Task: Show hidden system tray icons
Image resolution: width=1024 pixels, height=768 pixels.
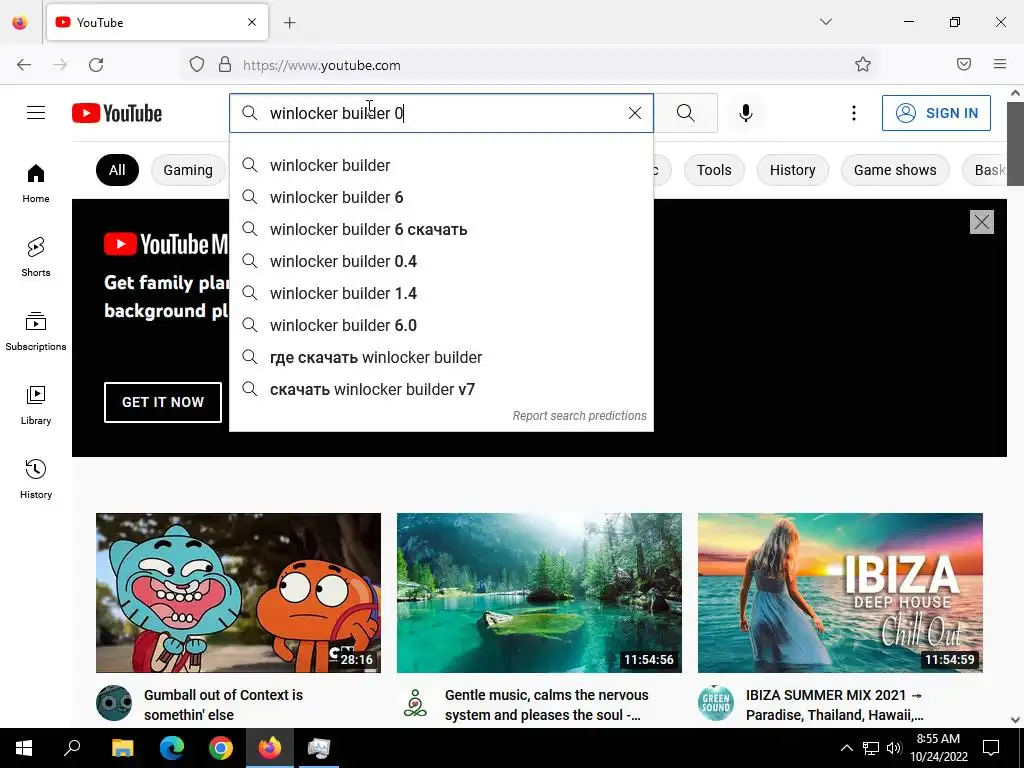Action: coord(846,748)
